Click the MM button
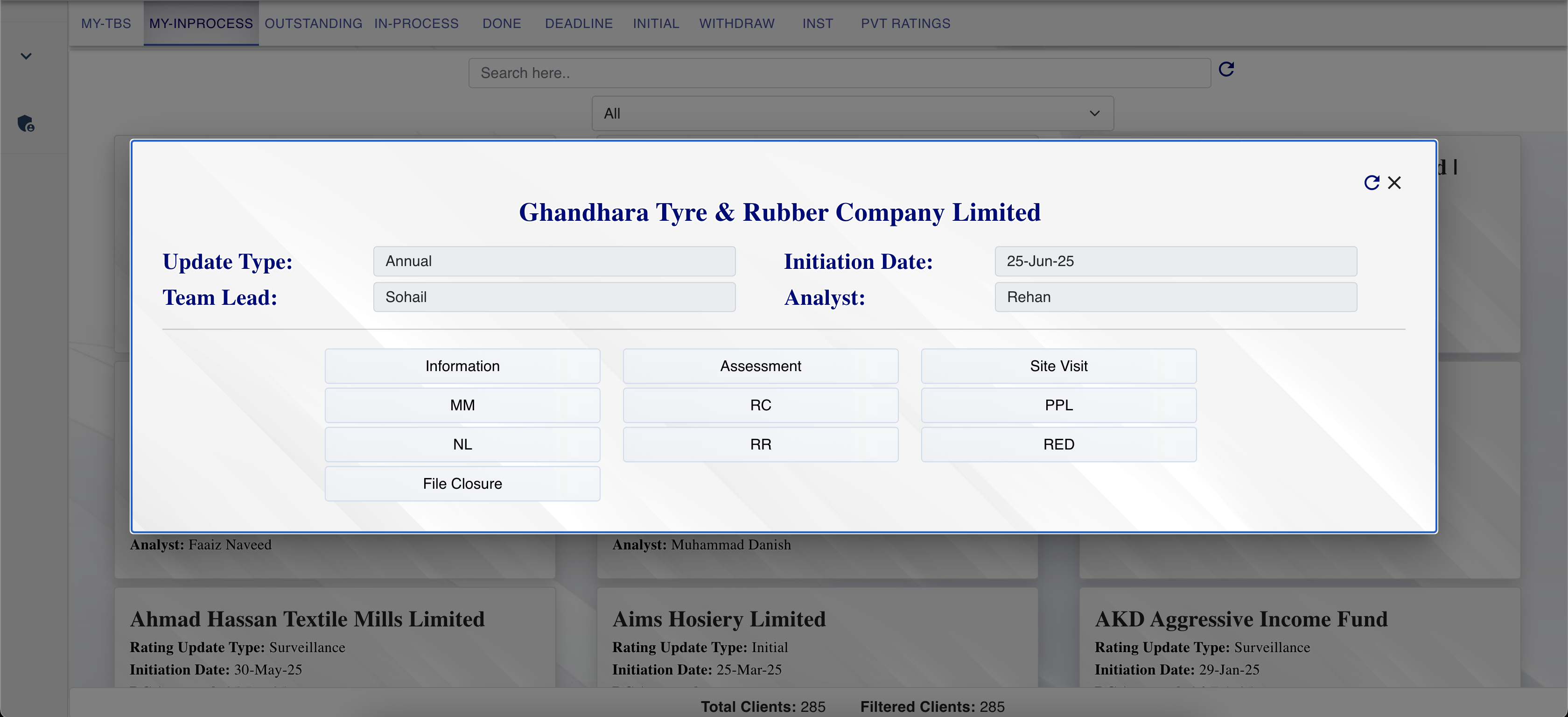Image resolution: width=1568 pixels, height=717 pixels. 462,405
